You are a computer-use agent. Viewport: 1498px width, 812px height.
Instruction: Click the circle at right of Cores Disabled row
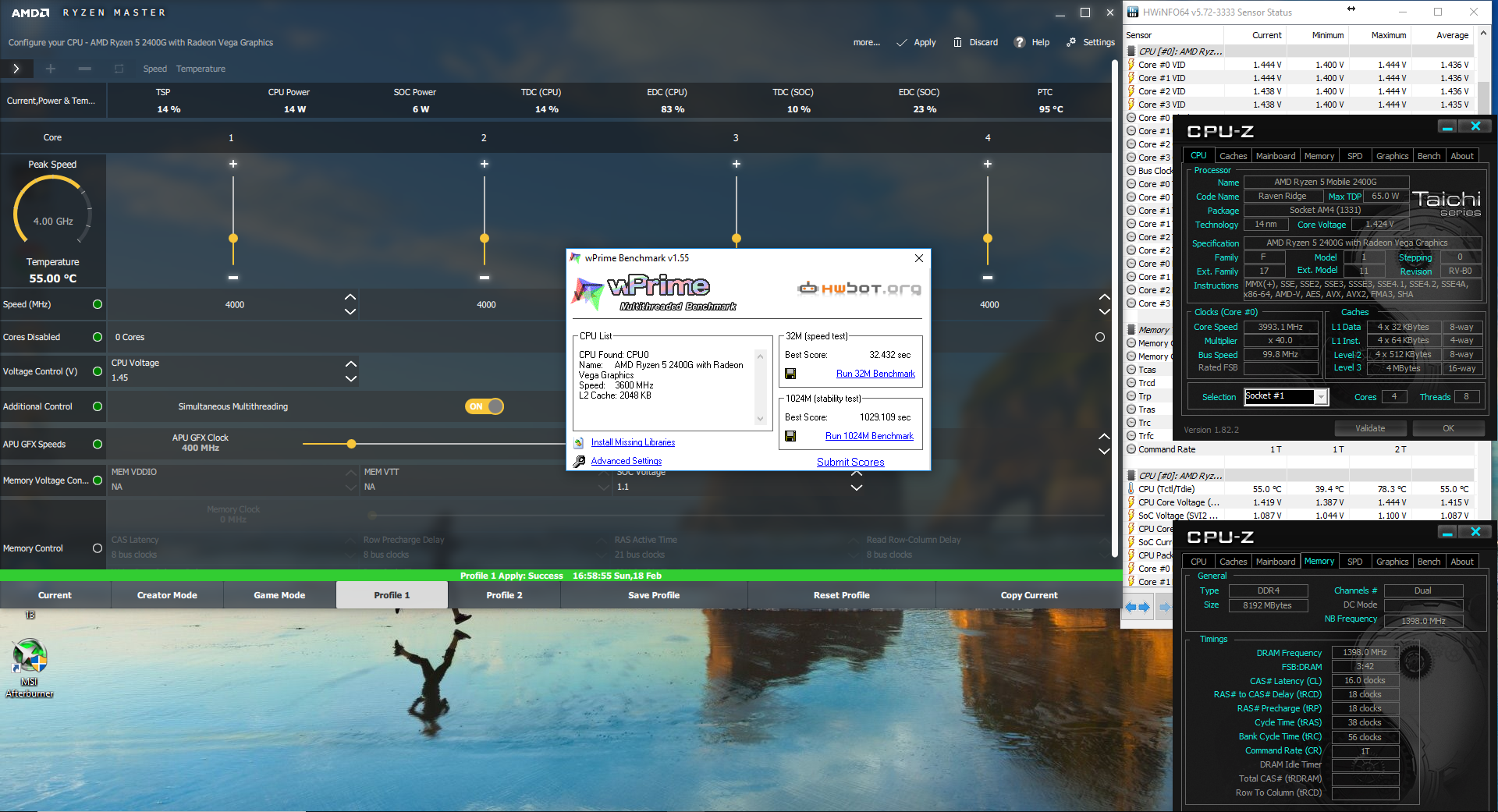[1100, 337]
